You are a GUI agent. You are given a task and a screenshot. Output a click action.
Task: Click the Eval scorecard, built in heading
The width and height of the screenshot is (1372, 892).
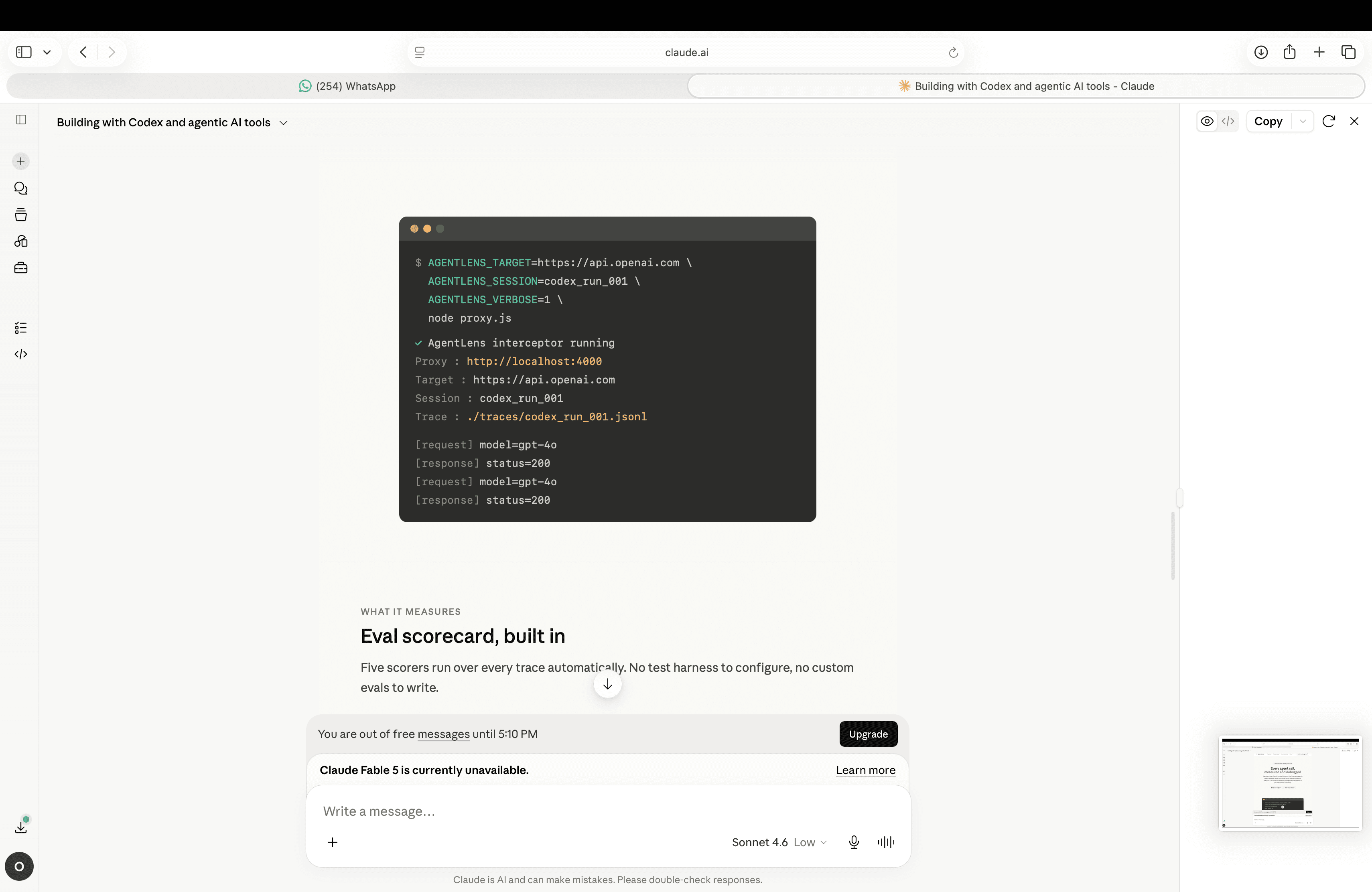463,636
